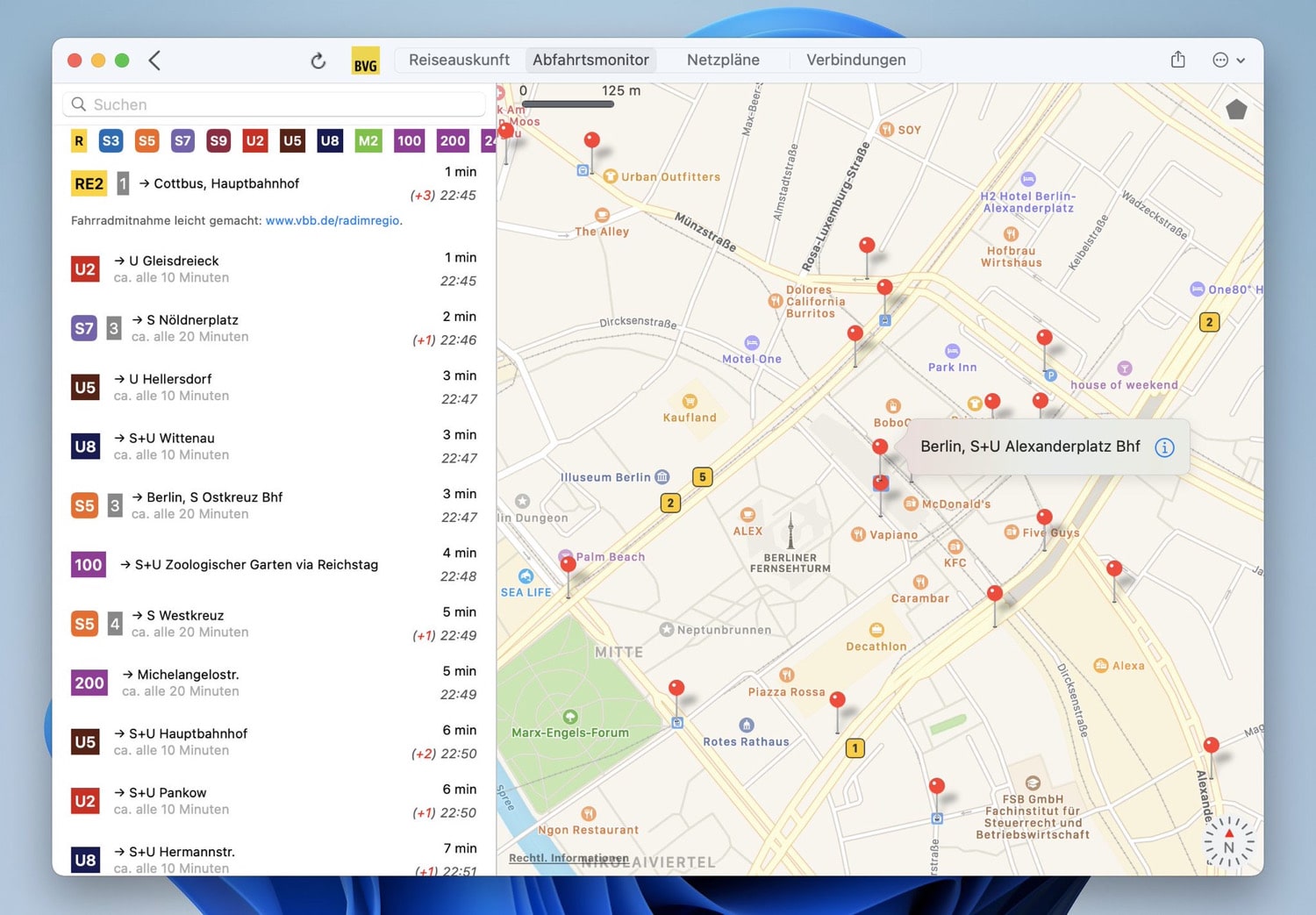This screenshot has width=1316, height=915.
Task: Switch to the Netzpläne tab
Action: pyautogui.click(x=723, y=60)
